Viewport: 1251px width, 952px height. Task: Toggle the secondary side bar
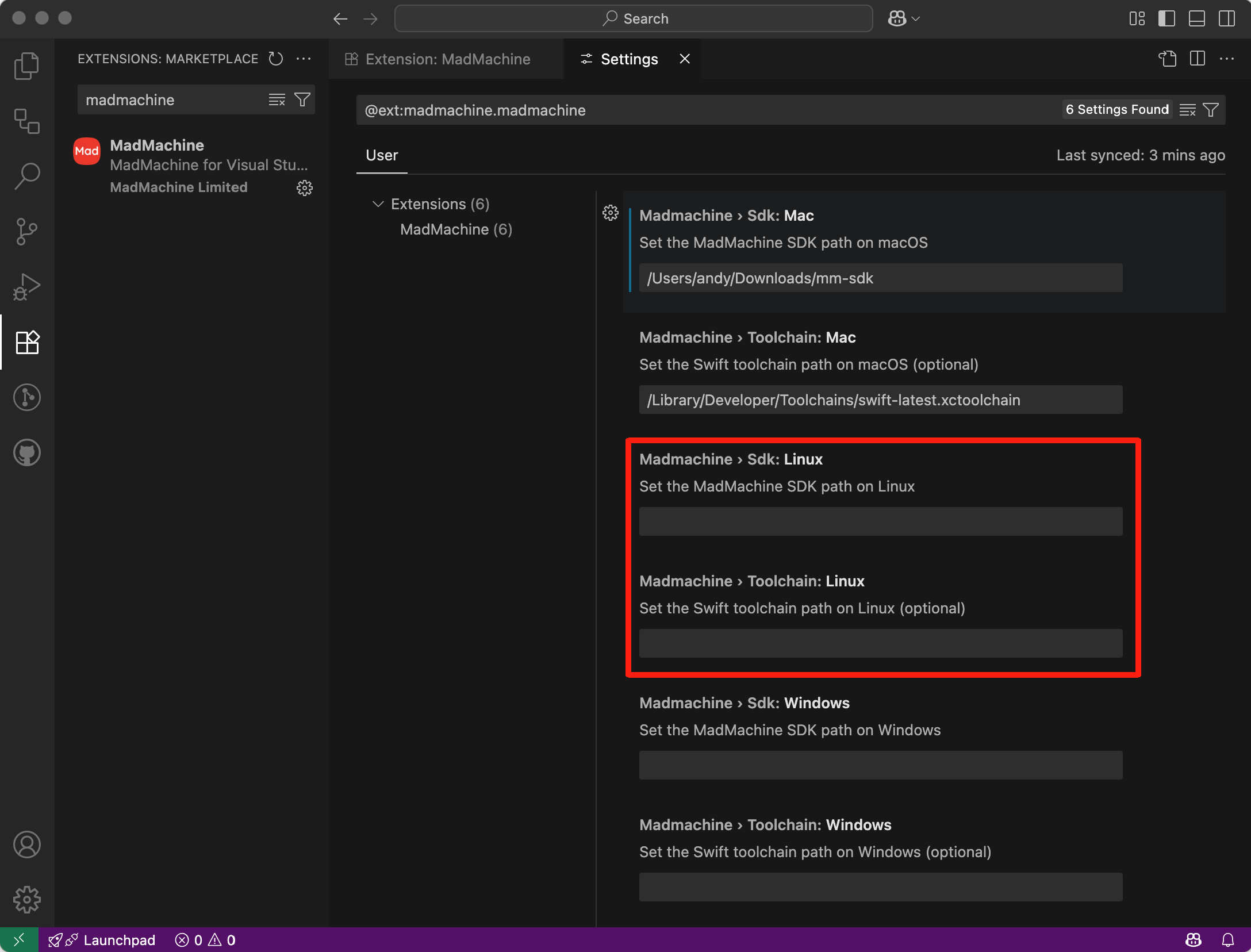click(x=1227, y=19)
